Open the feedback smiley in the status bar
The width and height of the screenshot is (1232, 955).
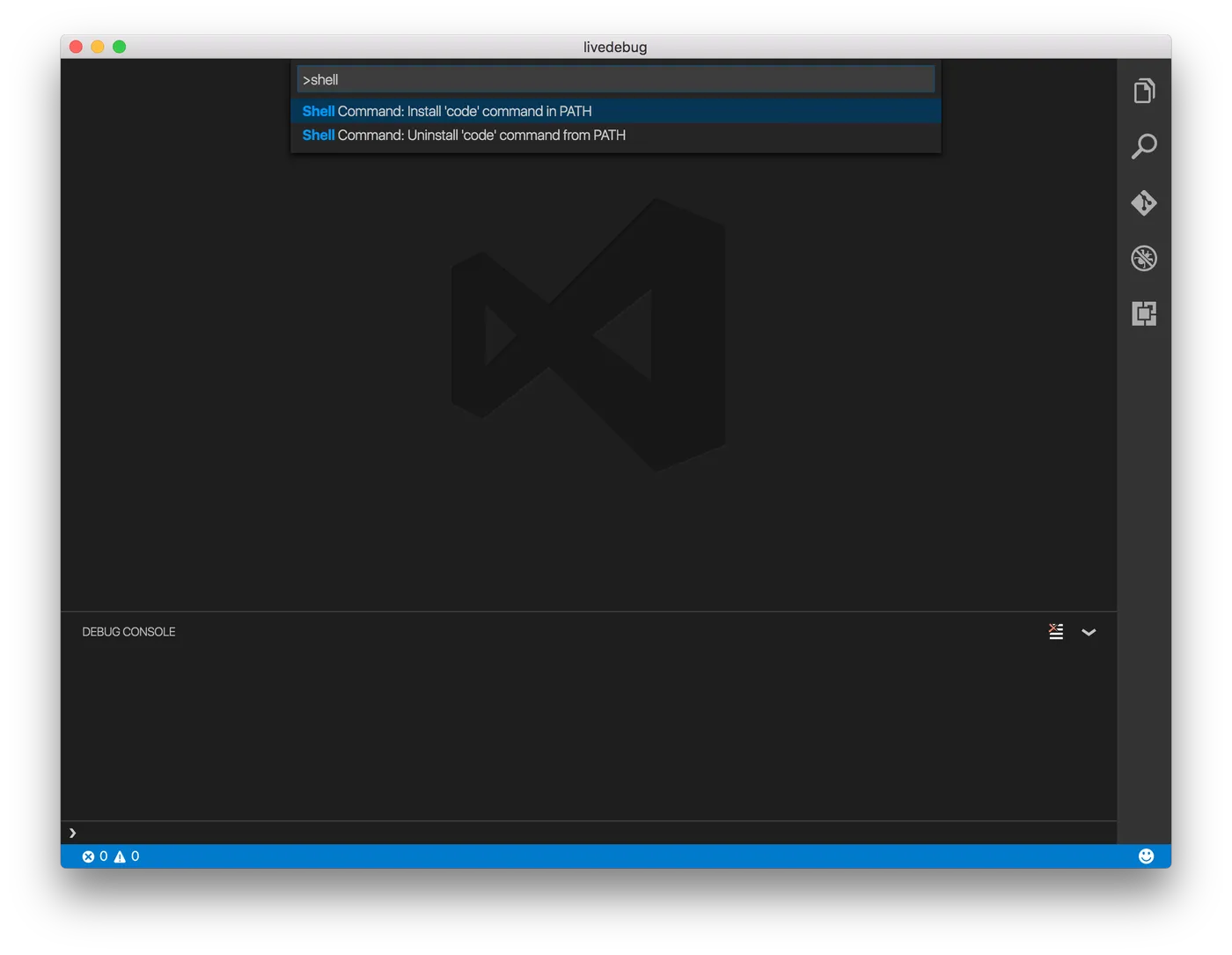coord(1146,856)
